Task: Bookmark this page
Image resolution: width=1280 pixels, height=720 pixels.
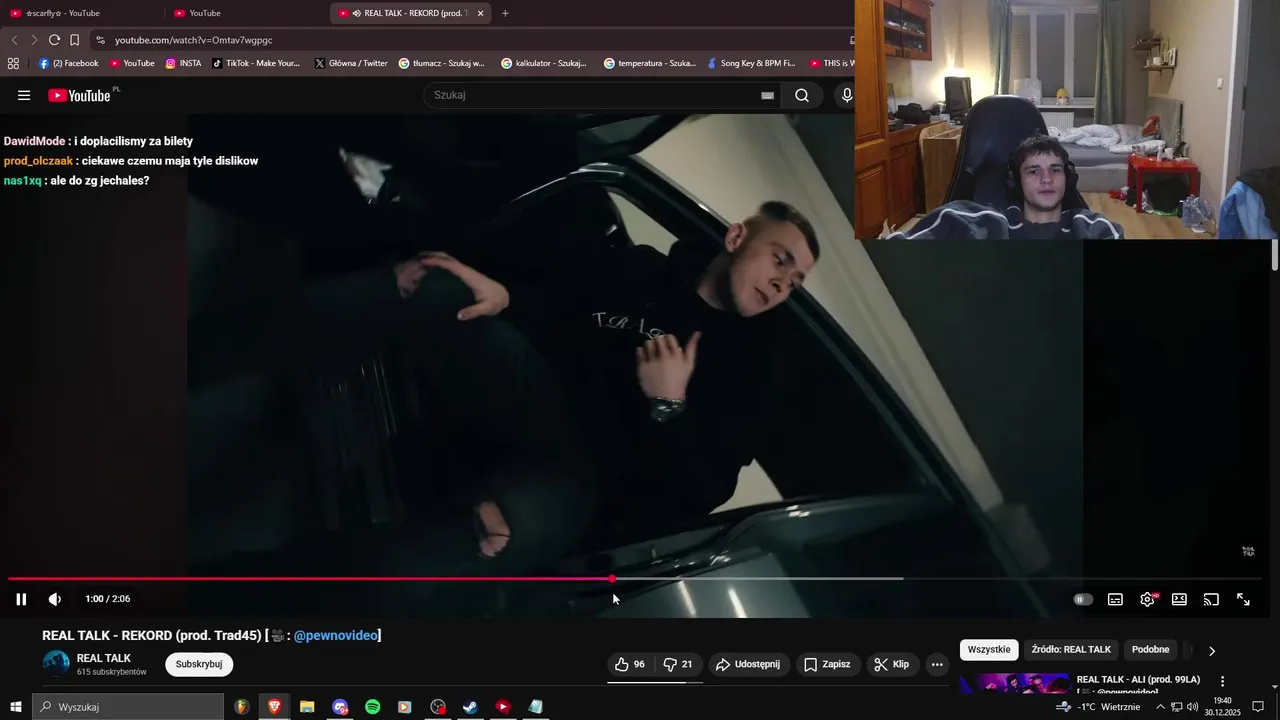Action: 74,40
